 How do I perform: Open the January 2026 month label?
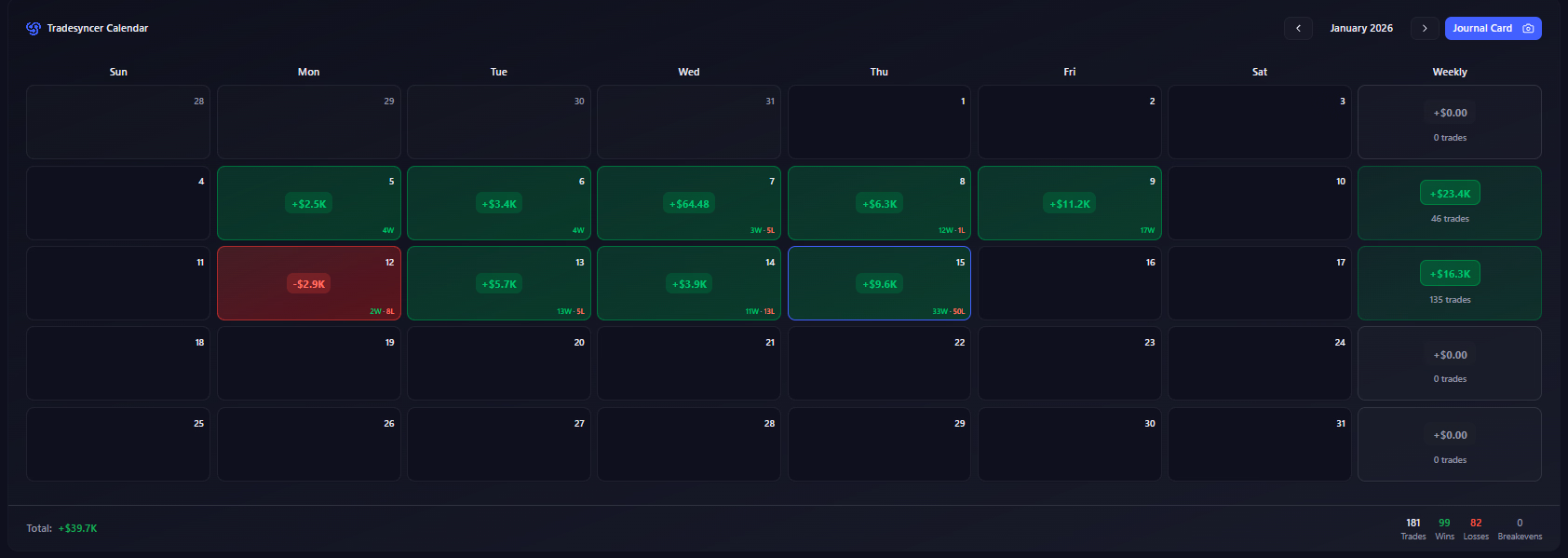pyautogui.click(x=1360, y=28)
